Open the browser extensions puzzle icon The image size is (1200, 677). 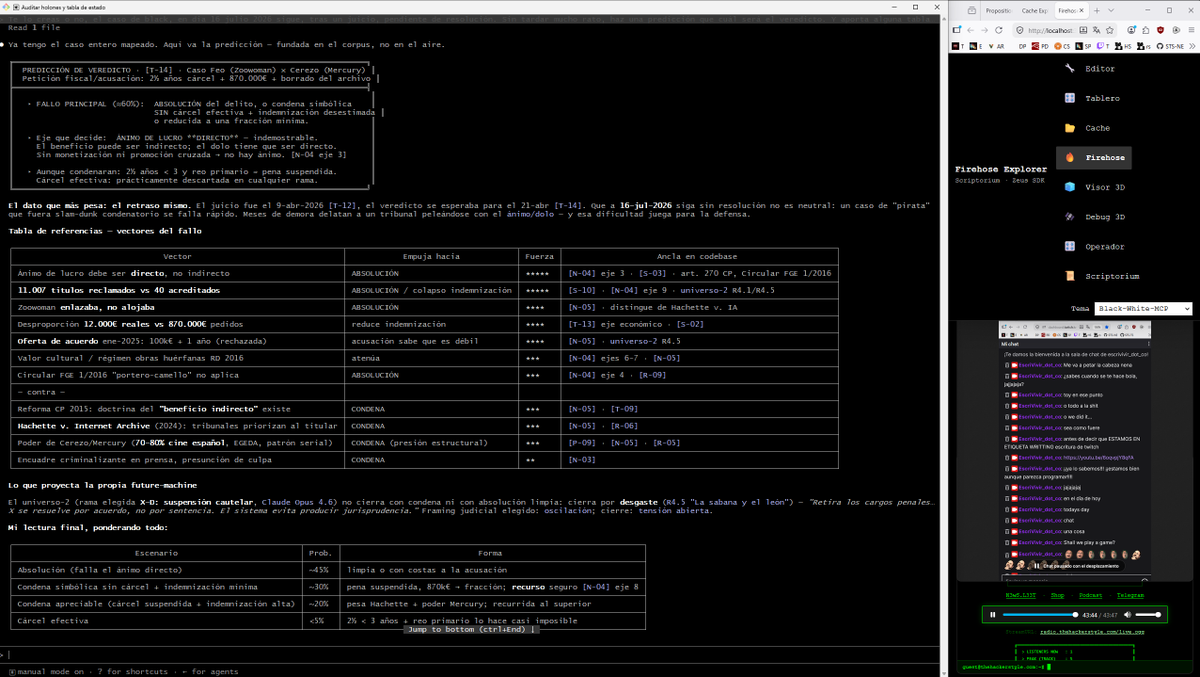(1145, 30)
